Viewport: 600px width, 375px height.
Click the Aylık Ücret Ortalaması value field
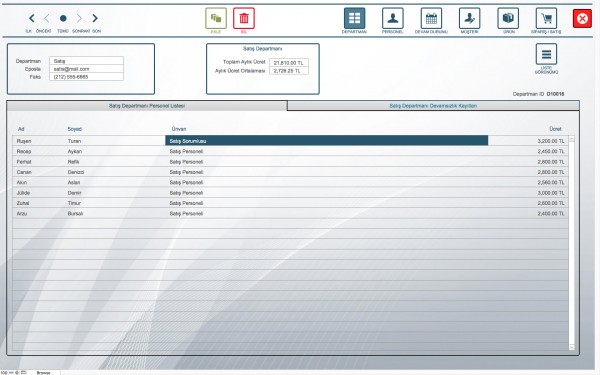tap(289, 71)
